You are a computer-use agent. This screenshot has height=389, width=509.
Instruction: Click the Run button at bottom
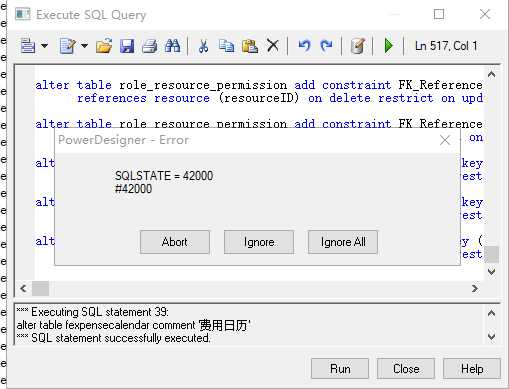[x=340, y=369]
